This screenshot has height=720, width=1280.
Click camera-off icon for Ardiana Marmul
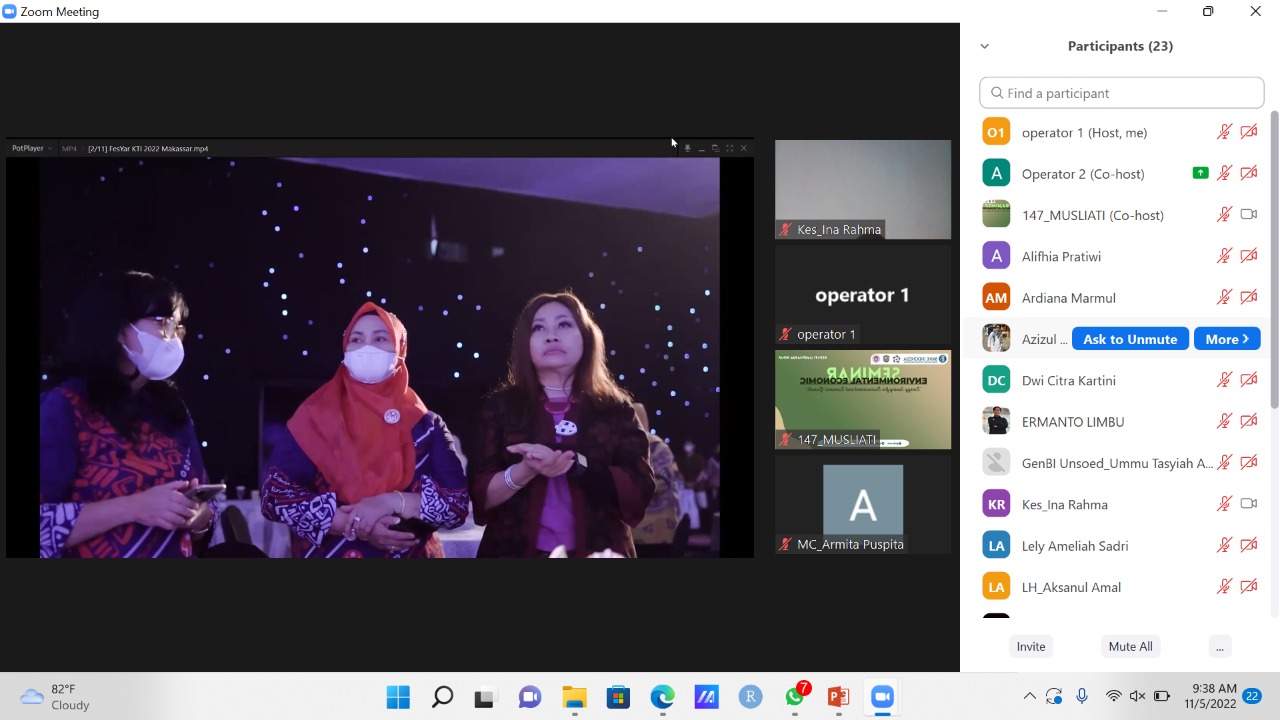(1248, 297)
